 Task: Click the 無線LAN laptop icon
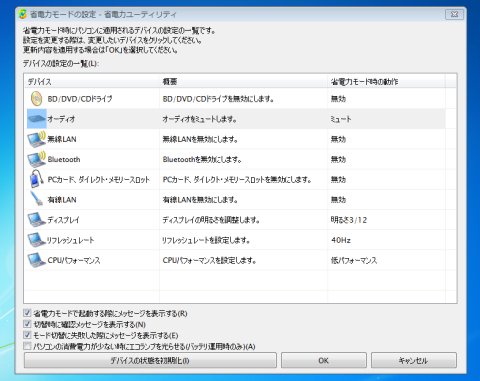(37, 139)
